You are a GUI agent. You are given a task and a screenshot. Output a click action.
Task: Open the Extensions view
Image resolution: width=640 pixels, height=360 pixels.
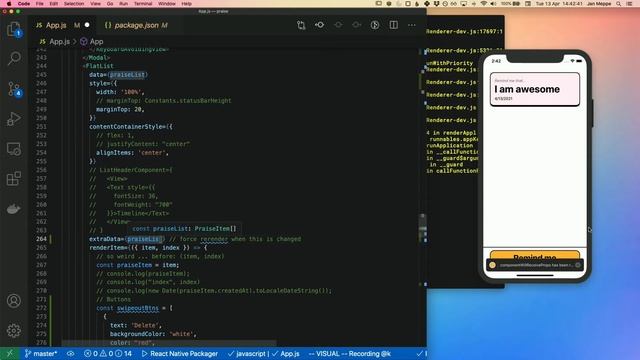[x=14, y=179]
